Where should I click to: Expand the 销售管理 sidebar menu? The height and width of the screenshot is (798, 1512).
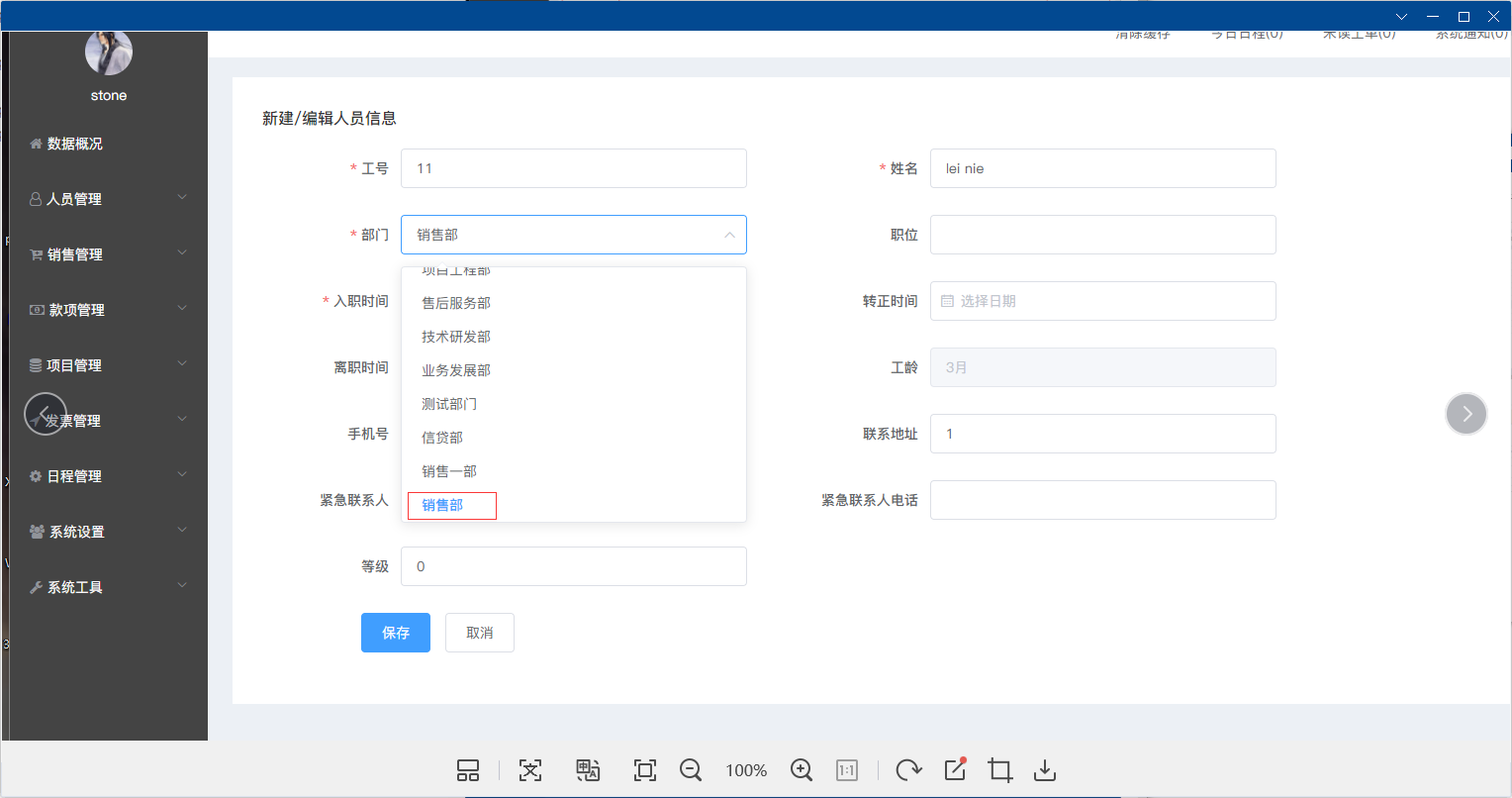(x=109, y=254)
